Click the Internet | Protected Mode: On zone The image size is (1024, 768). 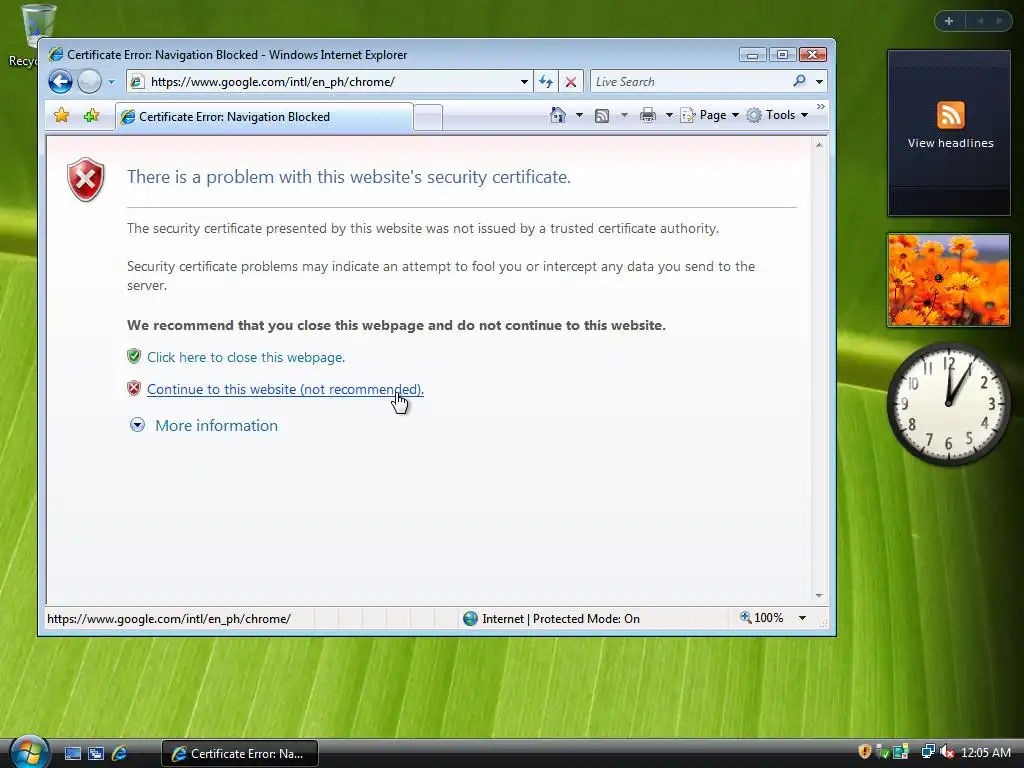click(x=552, y=618)
